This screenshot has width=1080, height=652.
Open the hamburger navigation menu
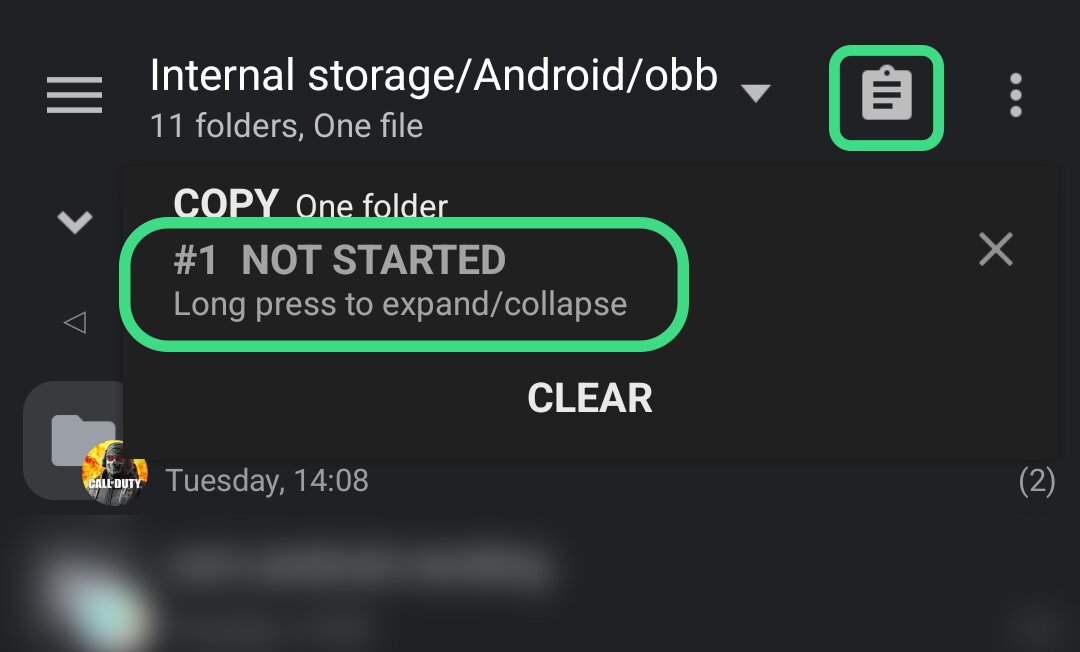pos(74,95)
